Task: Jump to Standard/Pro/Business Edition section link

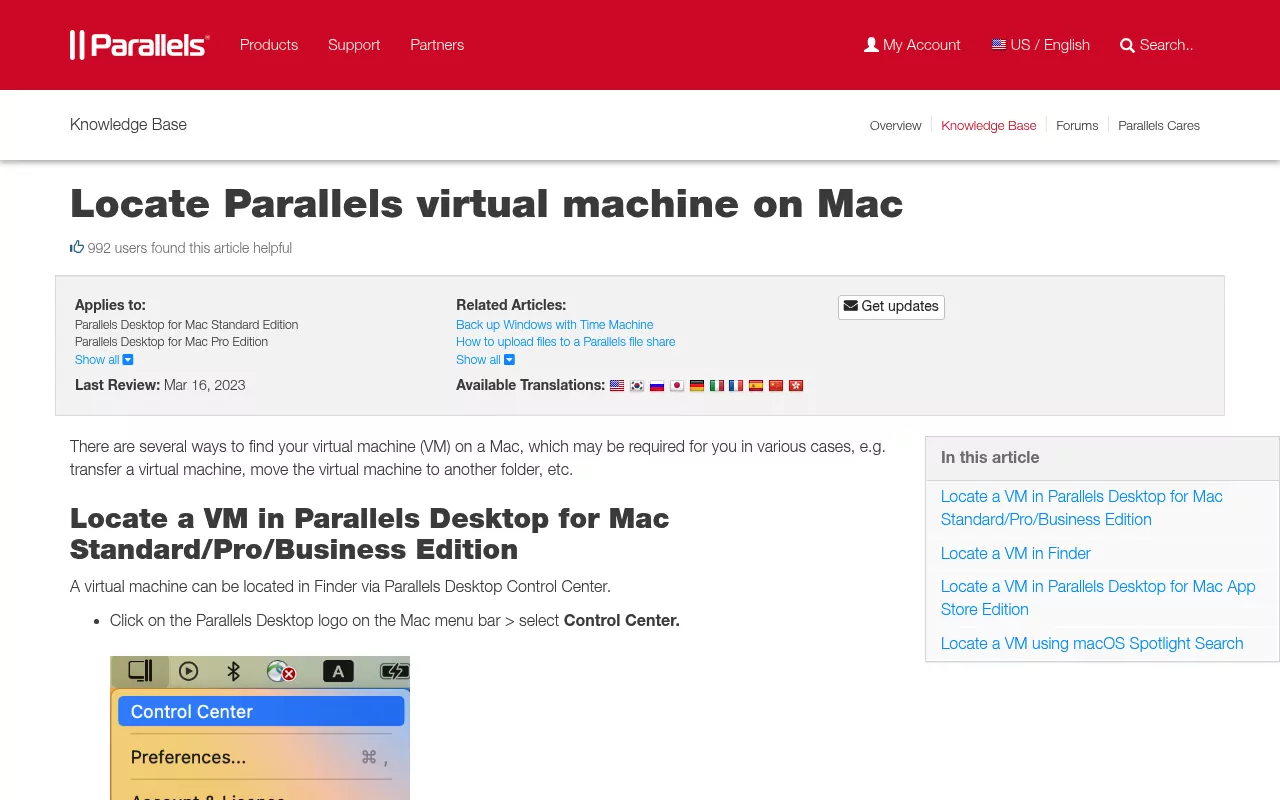Action: (1081, 508)
